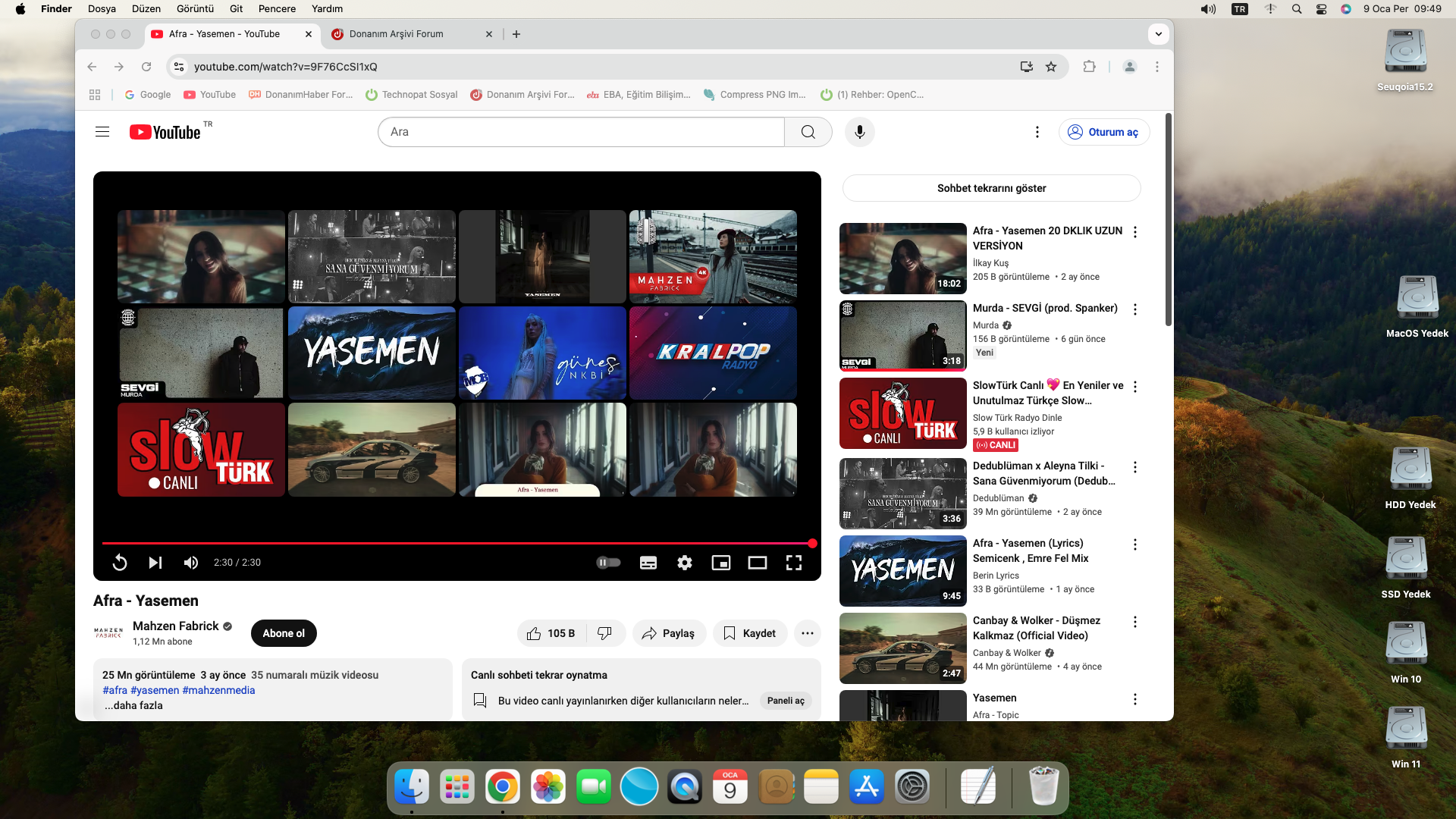This screenshot has width=1456, height=819.
Task: Open the Düzen menu
Action: (x=146, y=9)
